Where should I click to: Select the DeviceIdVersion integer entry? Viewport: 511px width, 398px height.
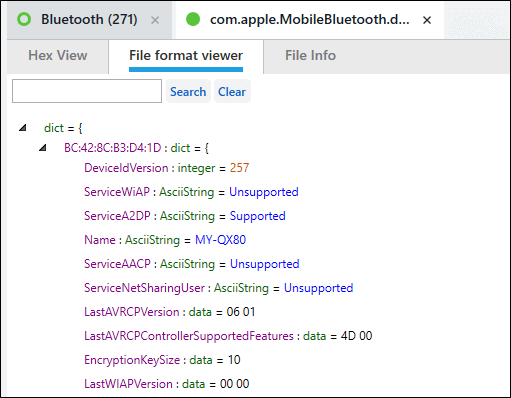[x=166, y=168]
